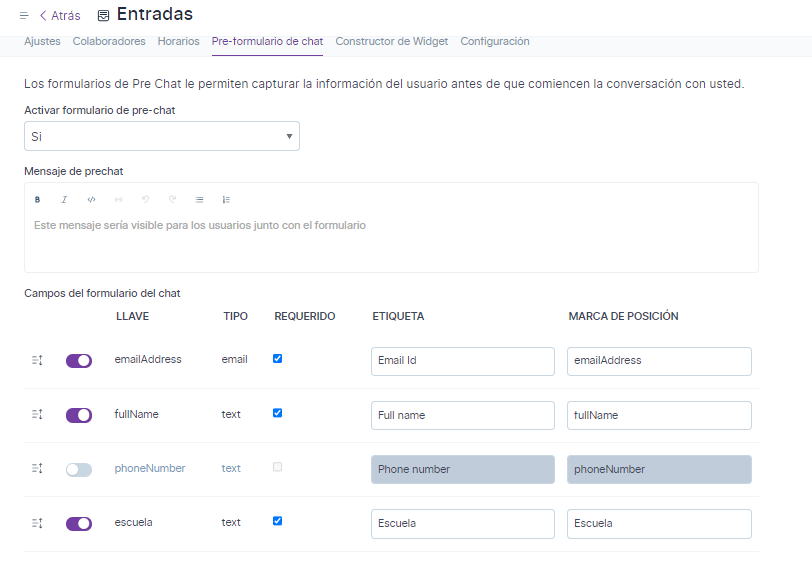Click the reorder handle for emailAddress row
The image size is (812, 567).
(37, 360)
